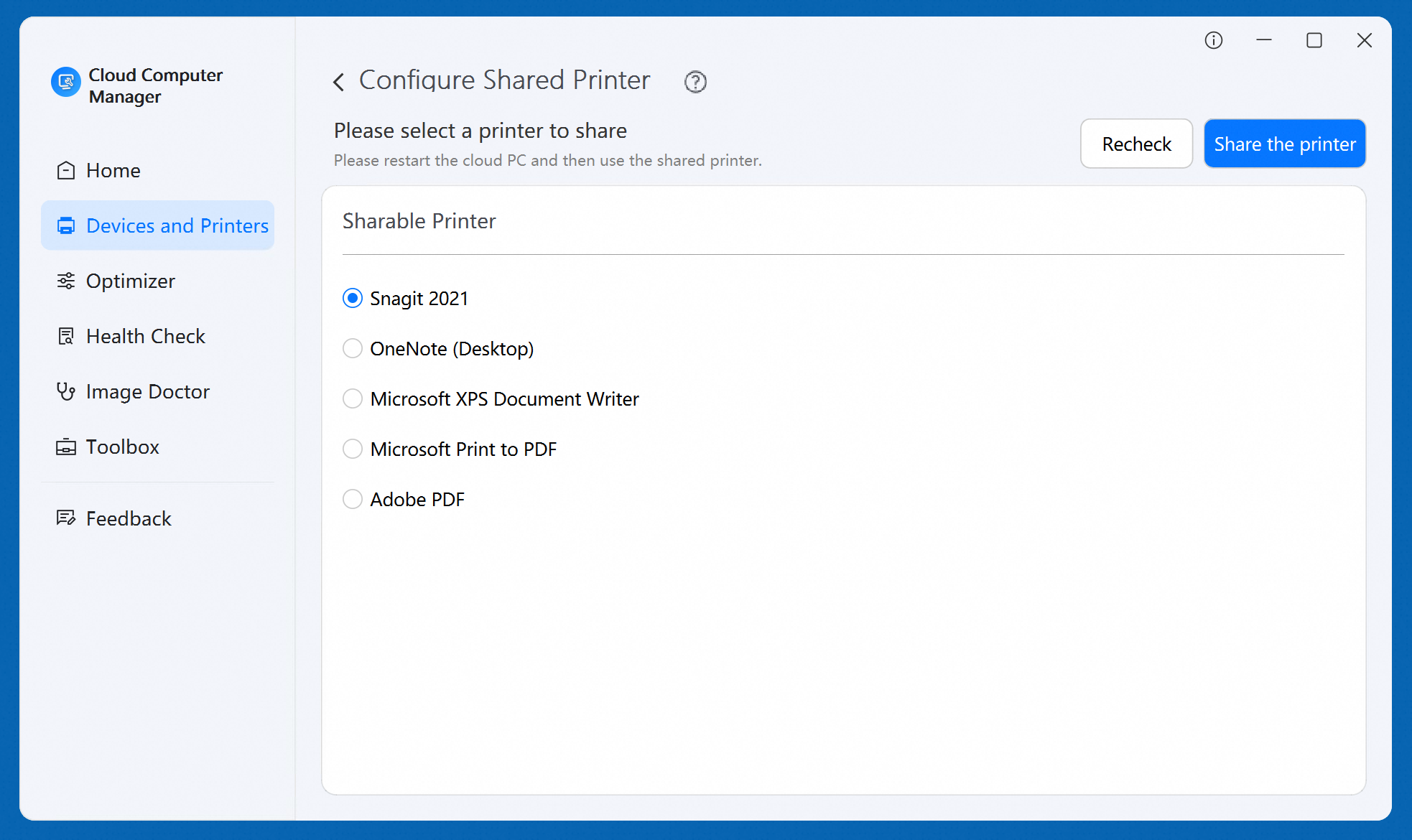Image resolution: width=1412 pixels, height=840 pixels.
Task: Click the Home house icon in sidebar
Action: [66, 170]
